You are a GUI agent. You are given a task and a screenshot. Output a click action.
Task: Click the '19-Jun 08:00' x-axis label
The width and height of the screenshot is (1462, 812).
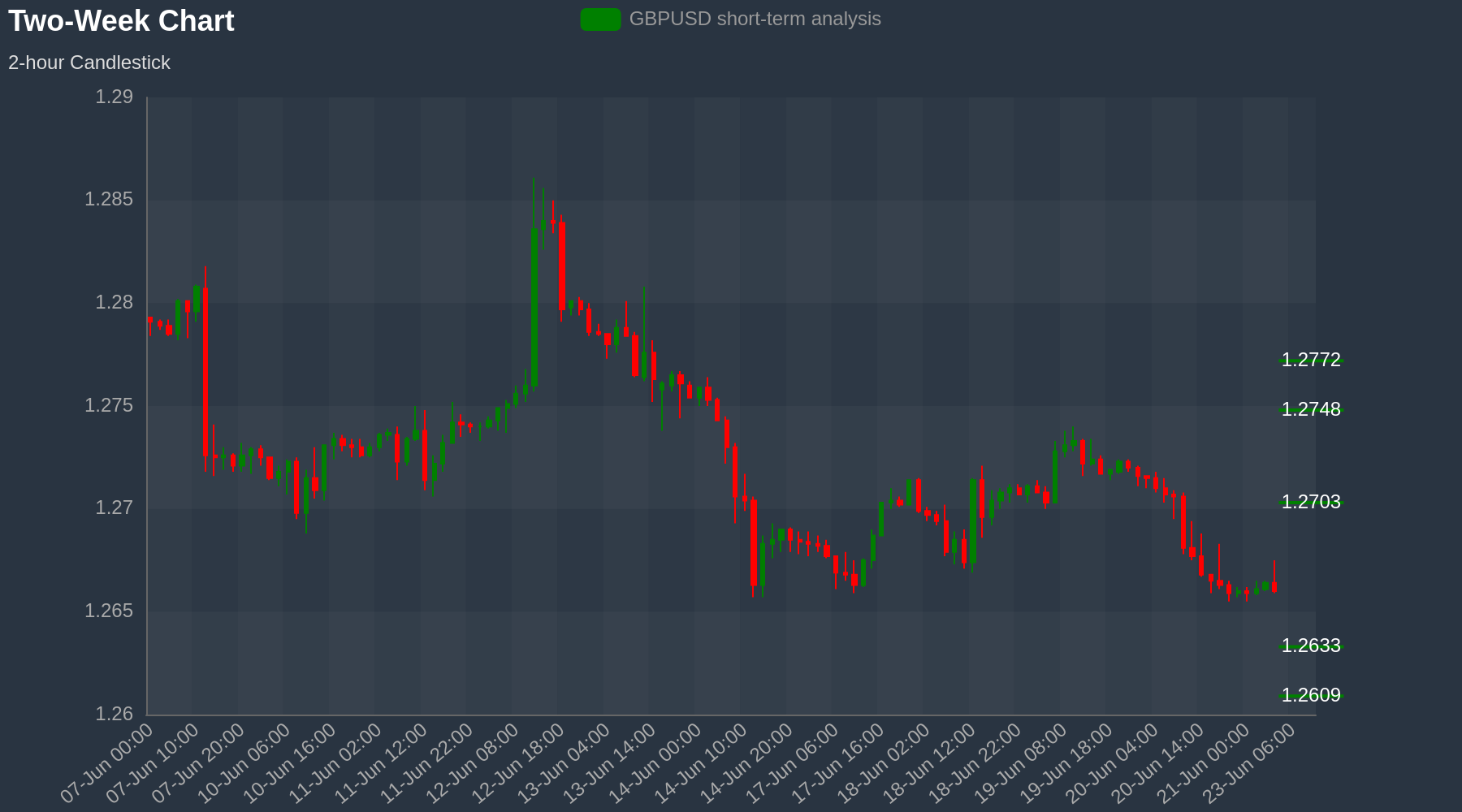click(1021, 763)
